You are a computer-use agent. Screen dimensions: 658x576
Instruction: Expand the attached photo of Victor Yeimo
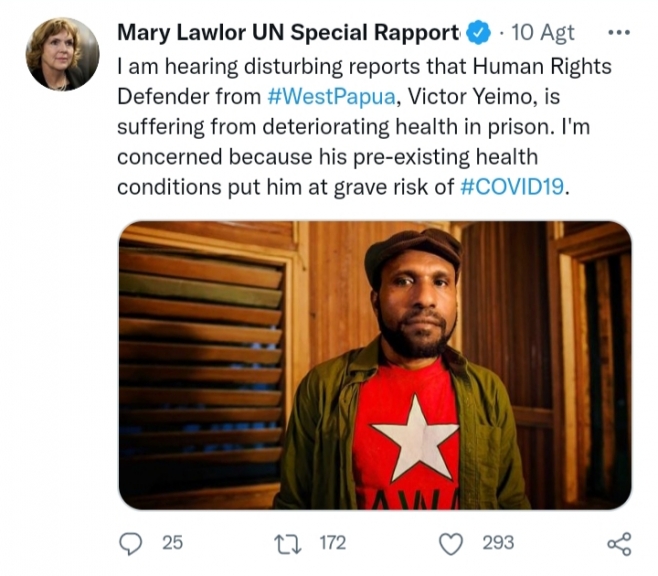374,365
